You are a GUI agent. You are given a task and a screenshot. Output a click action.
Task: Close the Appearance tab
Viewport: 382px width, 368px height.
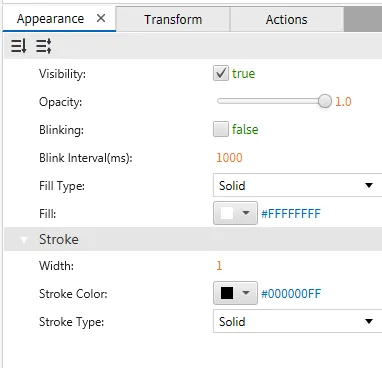click(x=101, y=18)
